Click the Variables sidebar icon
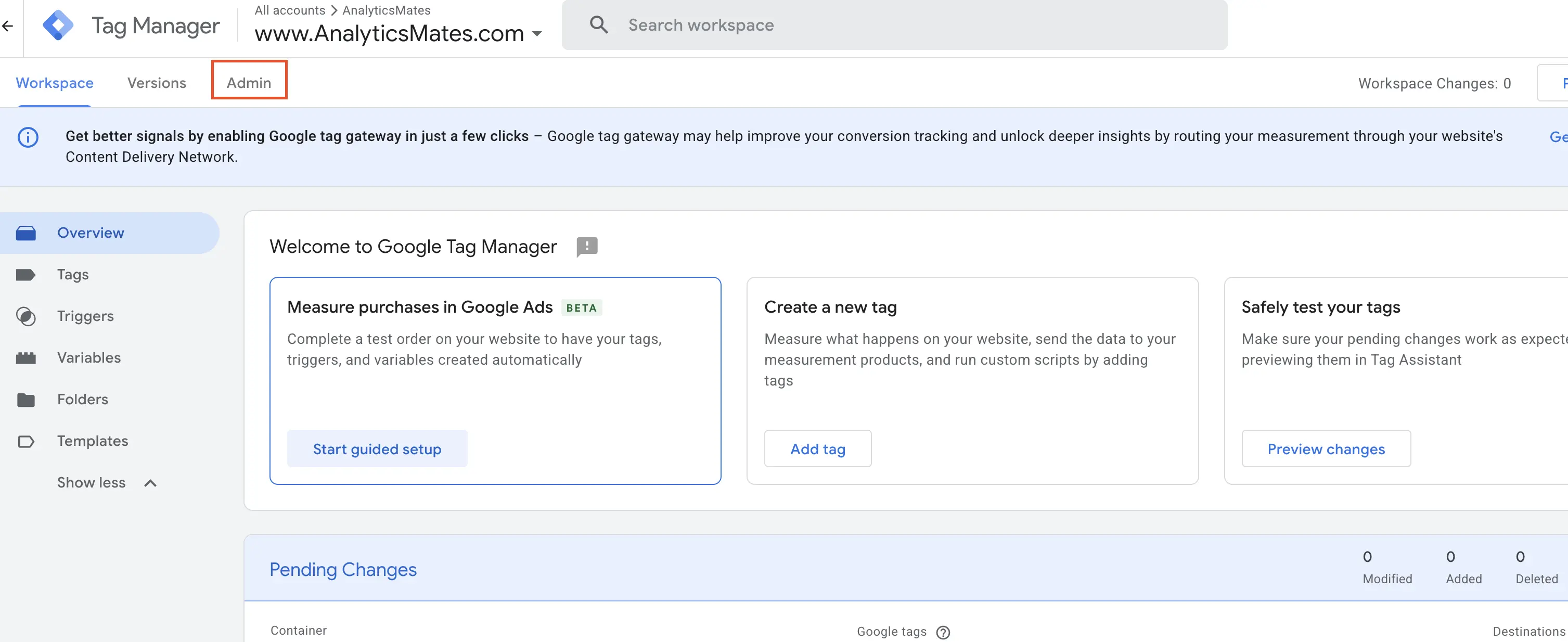Image resolution: width=1568 pixels, height=642 pixels. point(25,358)
